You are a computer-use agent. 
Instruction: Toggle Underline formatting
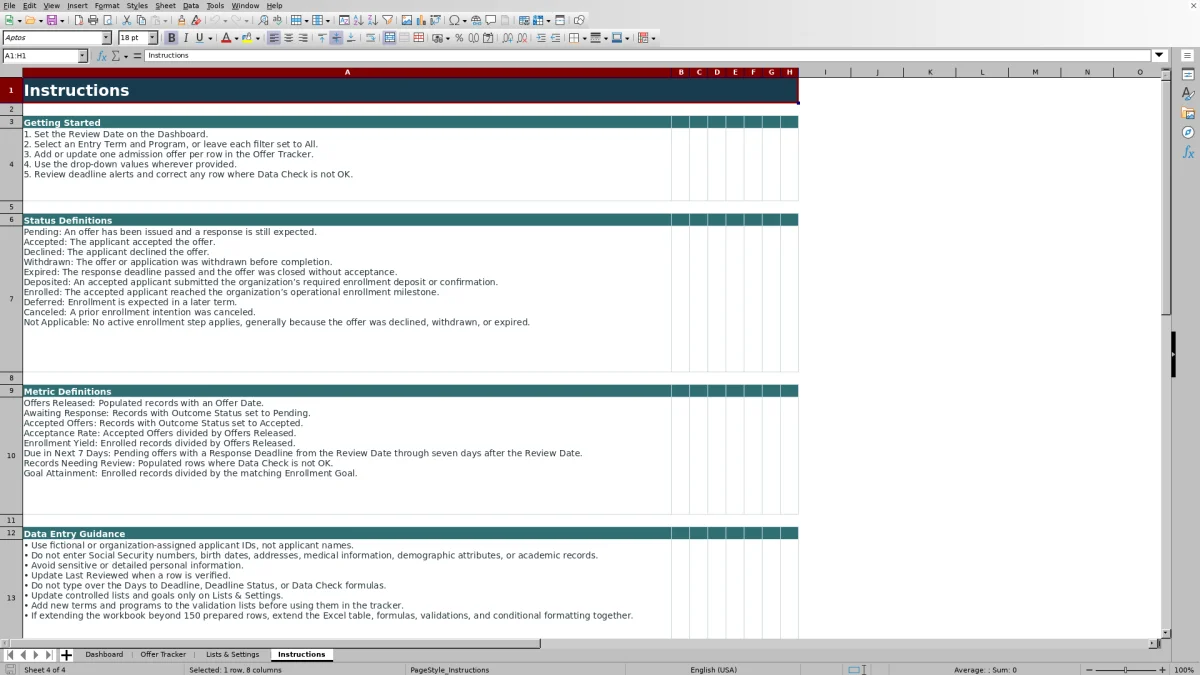pos(199,38)
